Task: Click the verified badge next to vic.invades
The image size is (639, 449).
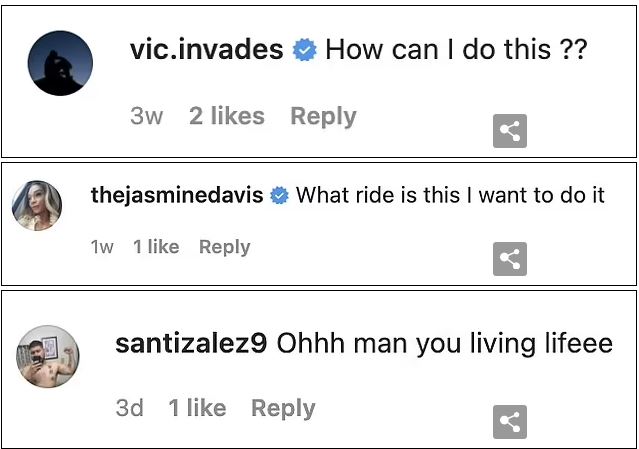Action: [x=304, y=50]
